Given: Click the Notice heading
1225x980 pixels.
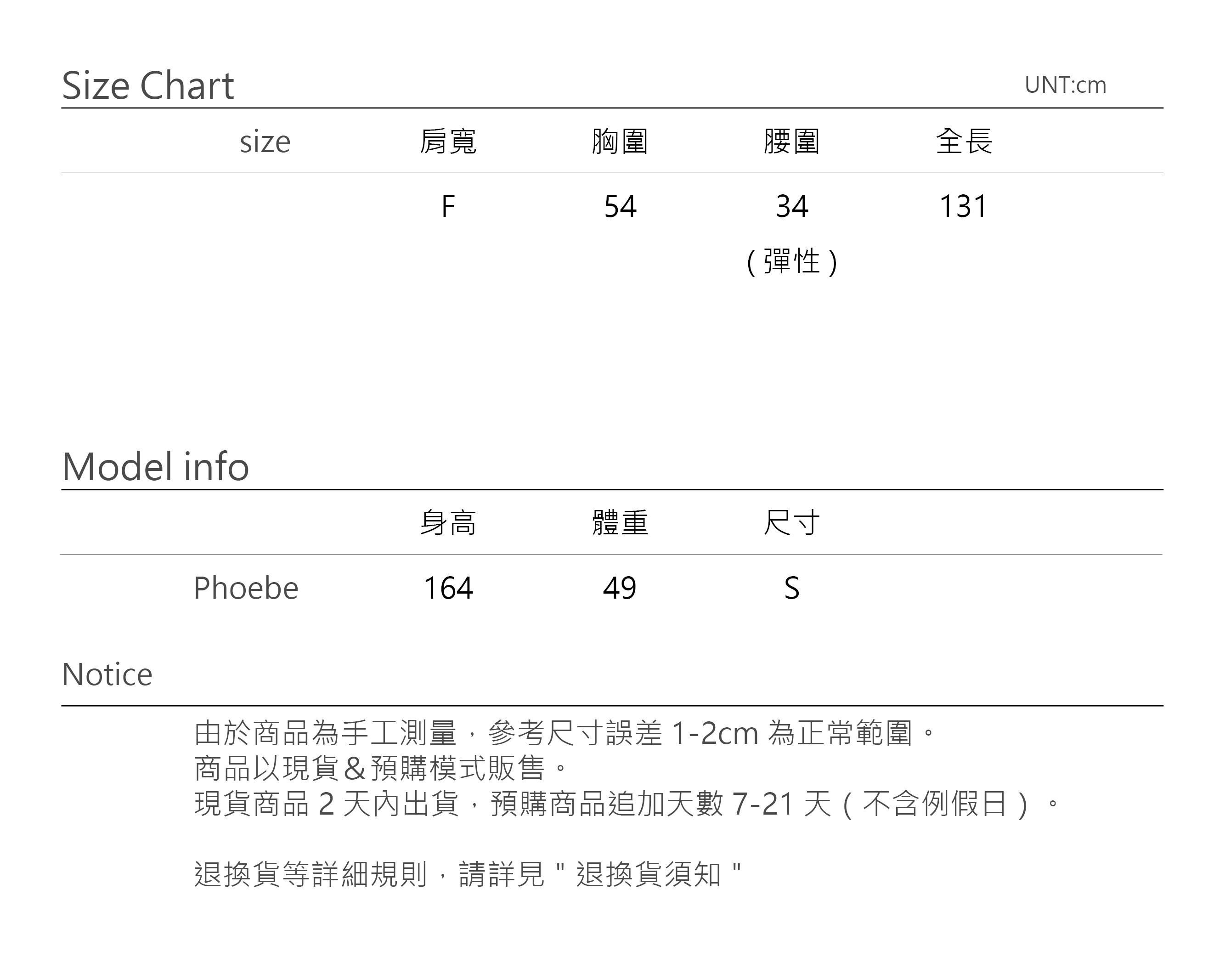Looking at the screenshot, I should (x=107, y=675).
